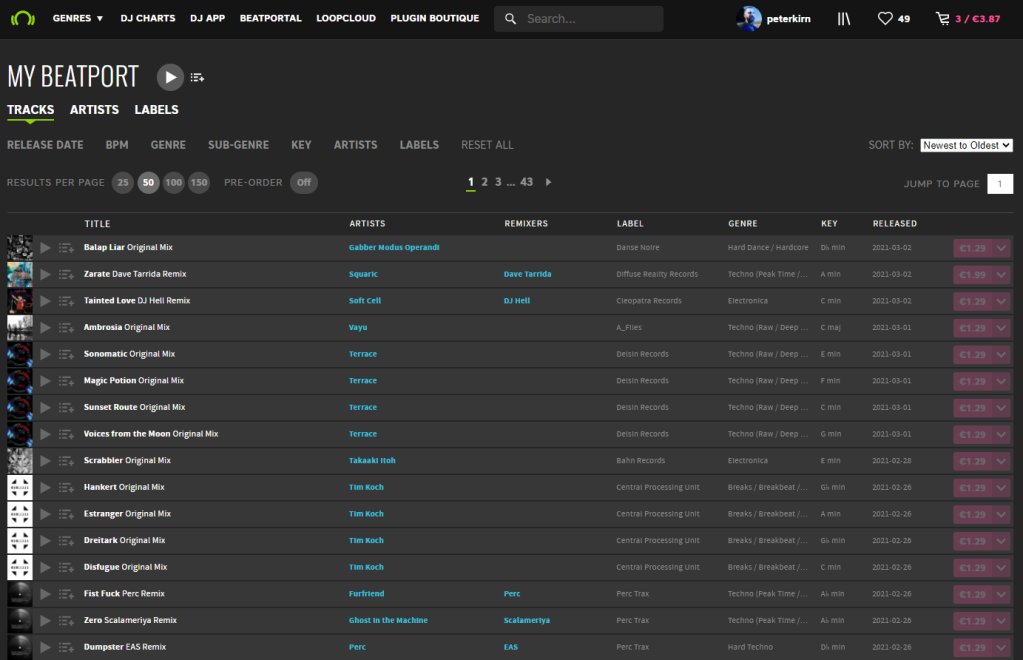Set results per page to 25
The width and height of the screenshot is (1023, 660).
(x=123, y=183)
